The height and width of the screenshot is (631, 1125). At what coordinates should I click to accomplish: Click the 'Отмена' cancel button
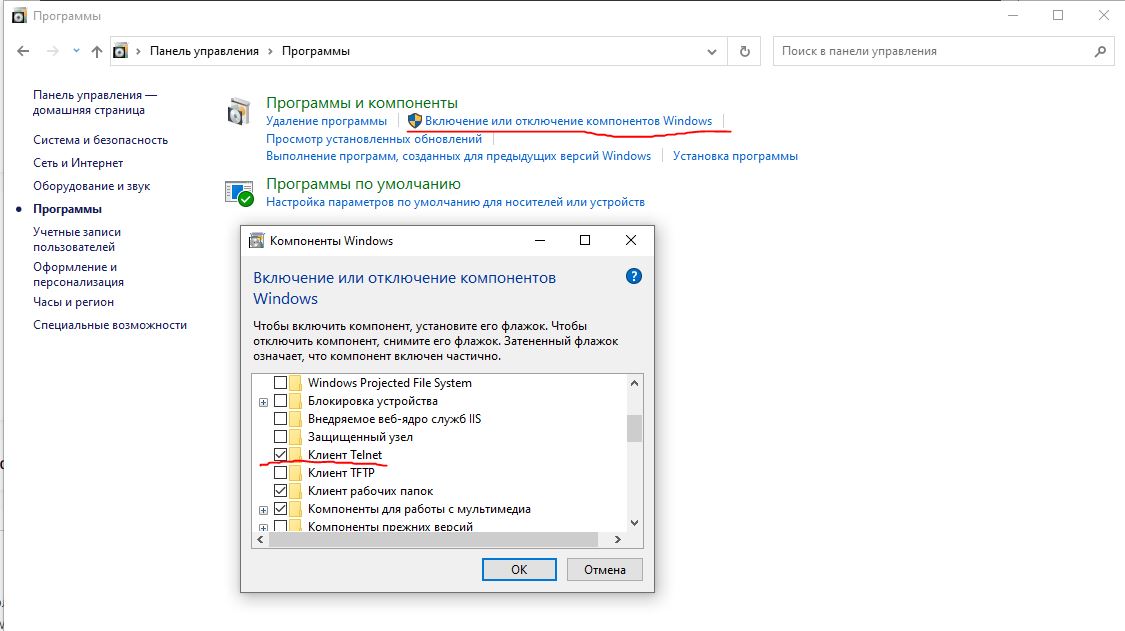pyautogui.click(x=605, y=569)
